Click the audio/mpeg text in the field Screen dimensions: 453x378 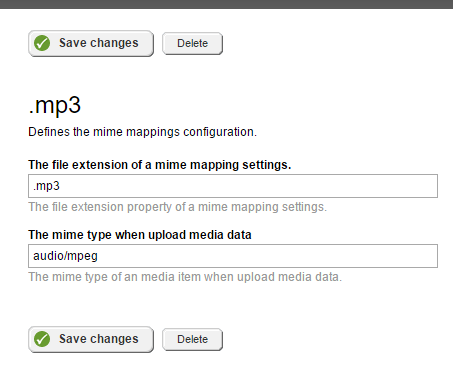(65, 256)
